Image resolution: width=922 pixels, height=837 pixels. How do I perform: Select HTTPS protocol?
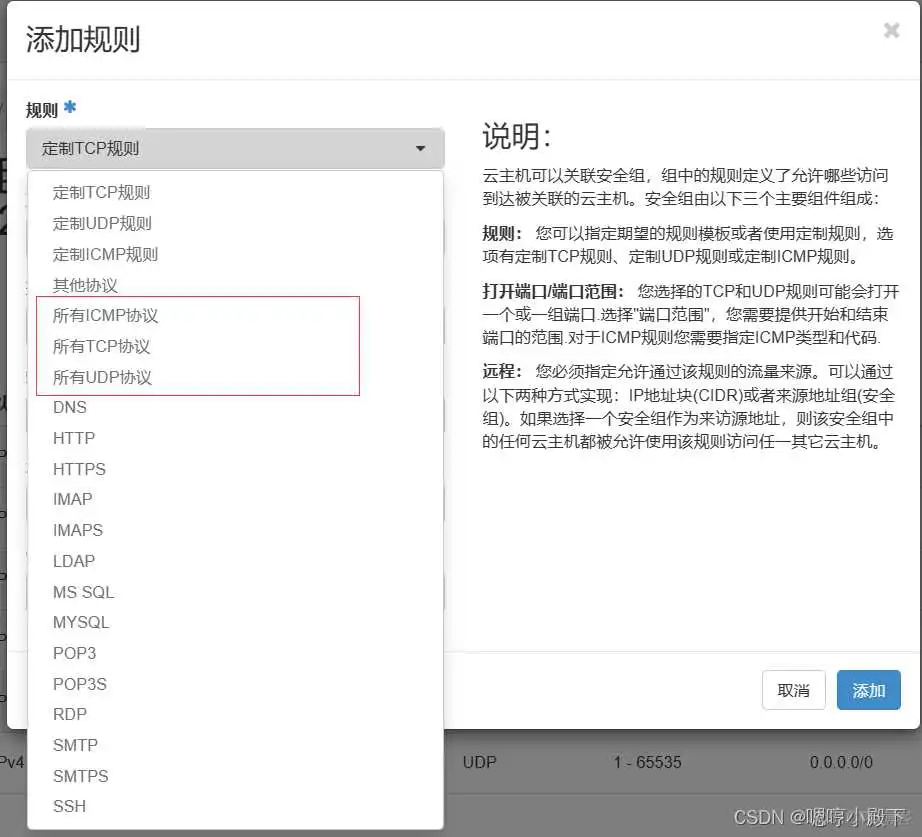tap(79, 469)
